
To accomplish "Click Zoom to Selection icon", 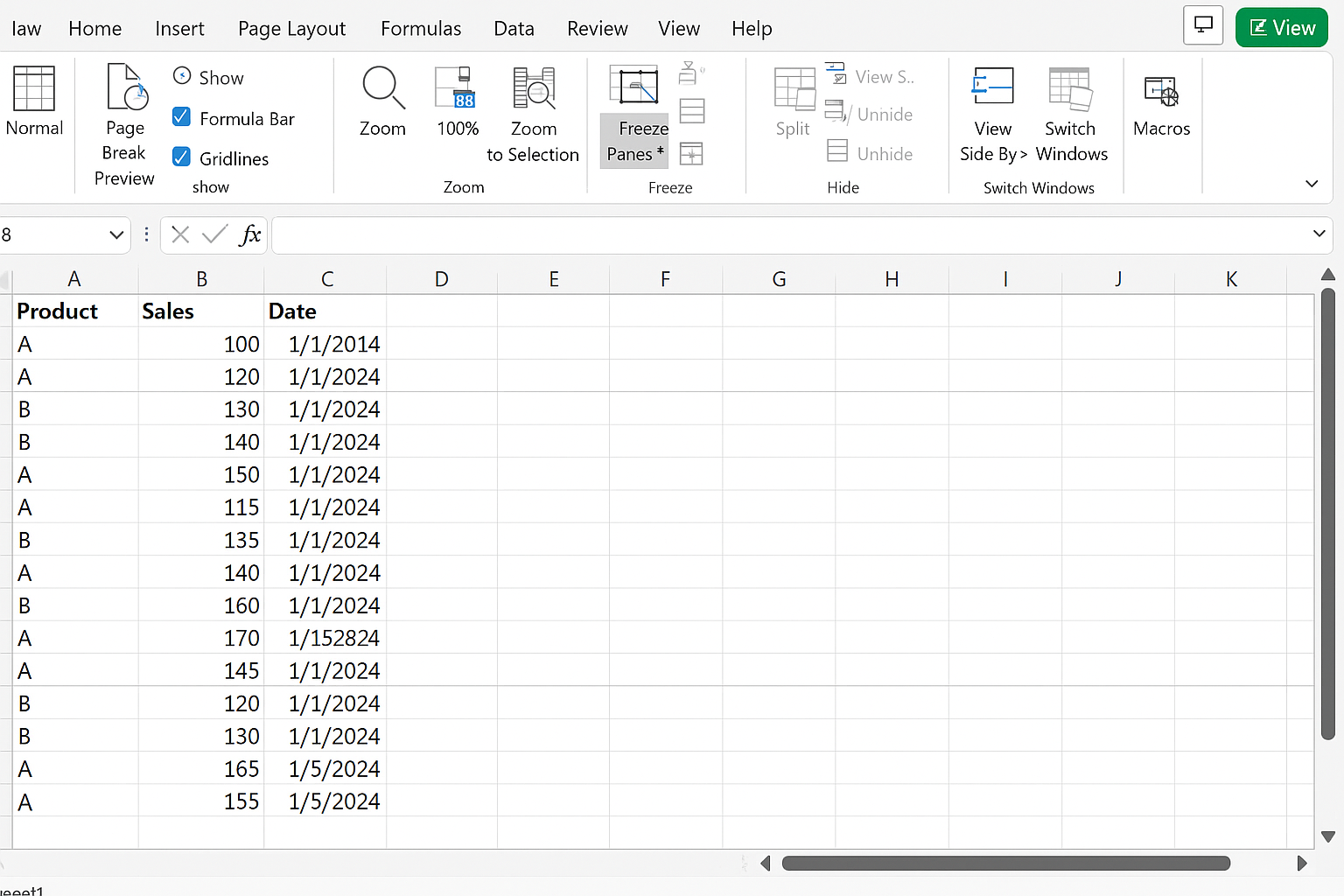I will coord(534,87).
